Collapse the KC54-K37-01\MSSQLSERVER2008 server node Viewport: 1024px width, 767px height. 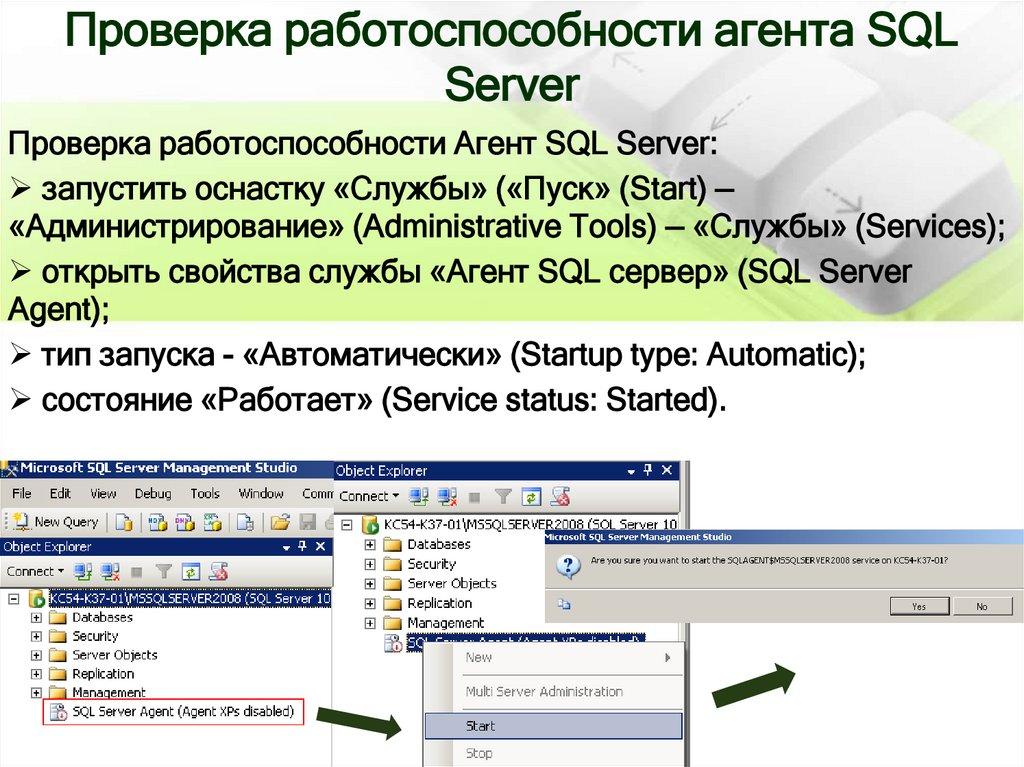pos(345,524)
